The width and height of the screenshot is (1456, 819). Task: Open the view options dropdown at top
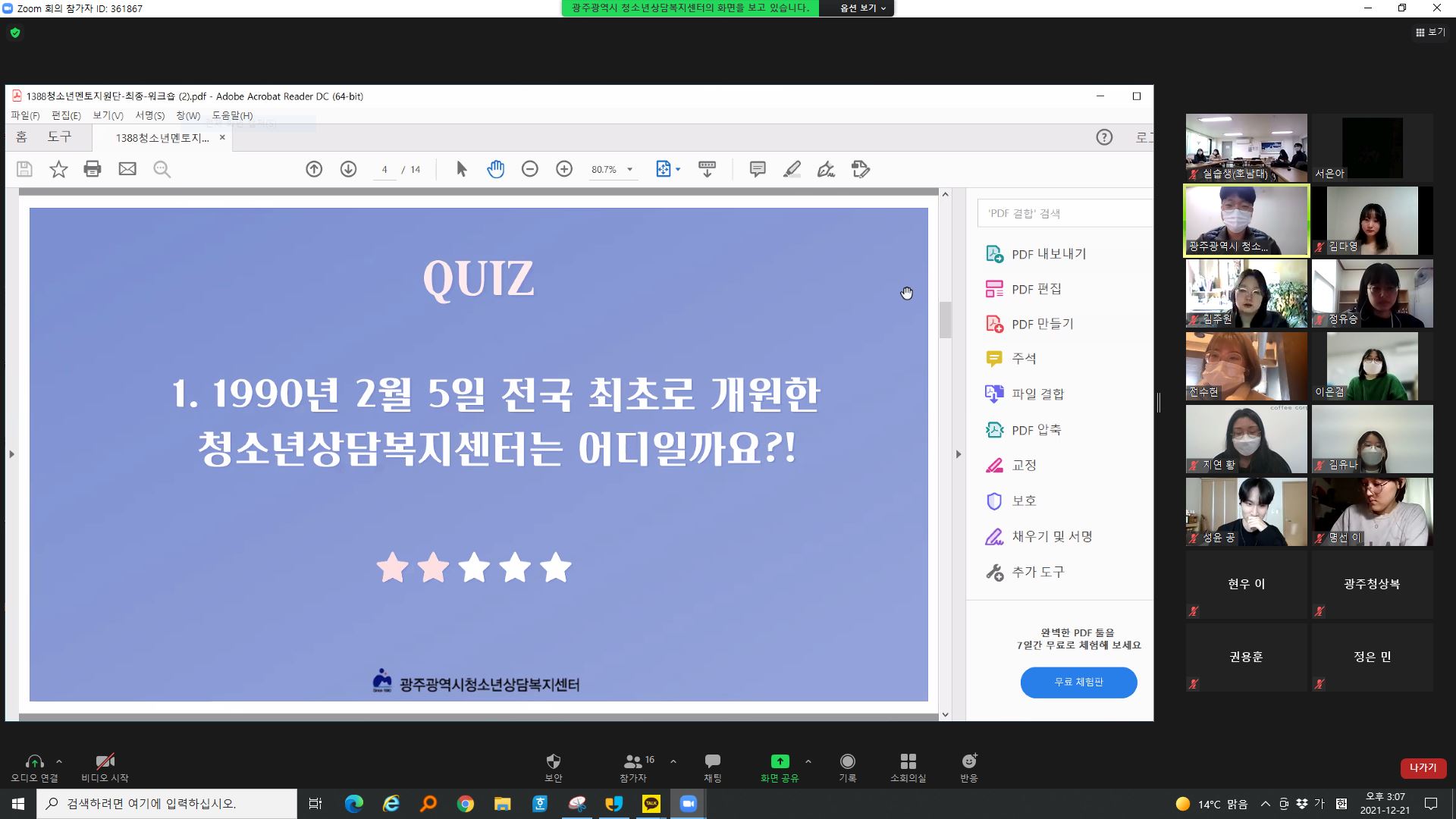(862, 8)
